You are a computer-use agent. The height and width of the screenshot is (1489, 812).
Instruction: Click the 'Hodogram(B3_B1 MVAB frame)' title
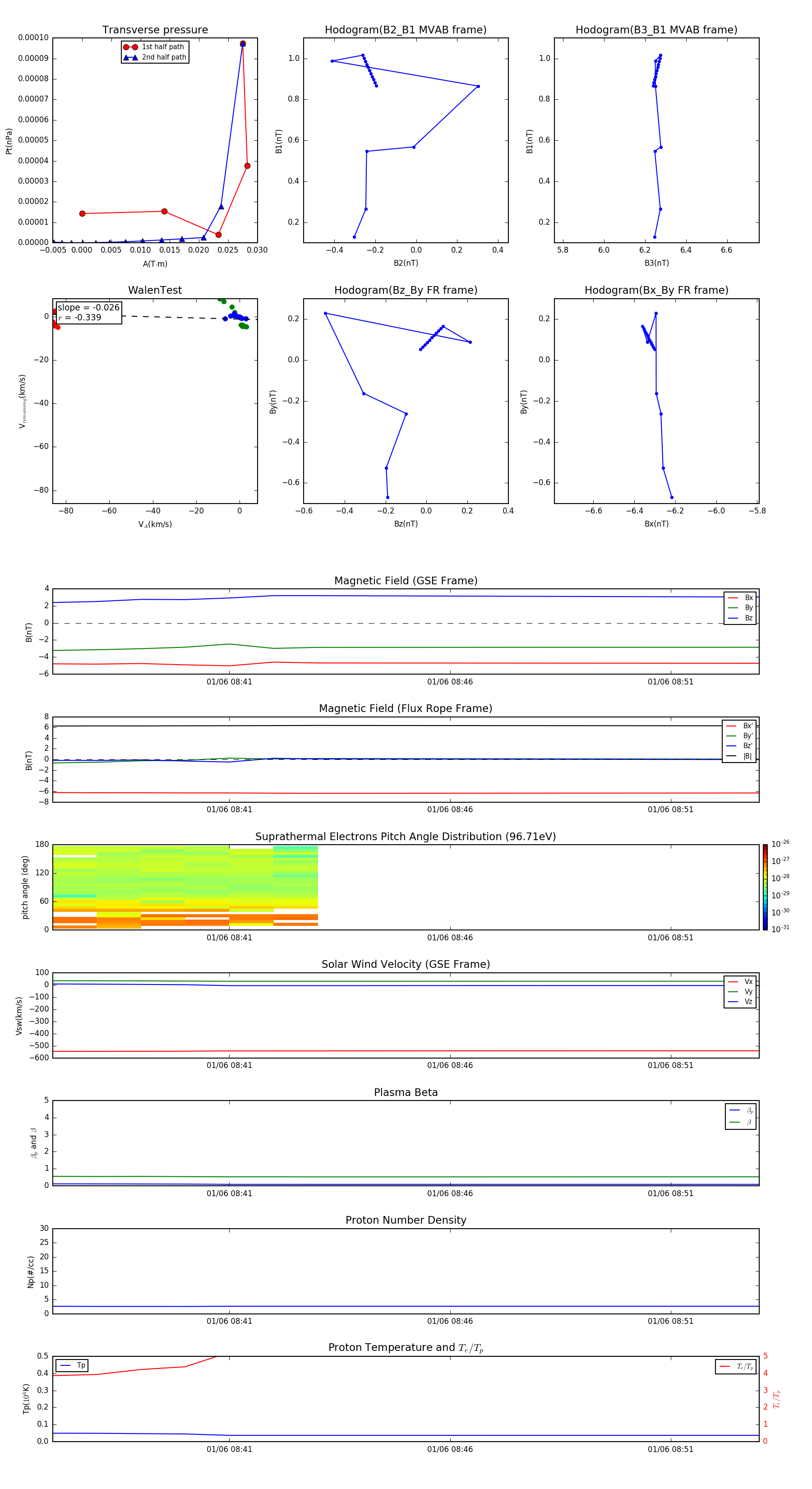(x=656, y=29)
